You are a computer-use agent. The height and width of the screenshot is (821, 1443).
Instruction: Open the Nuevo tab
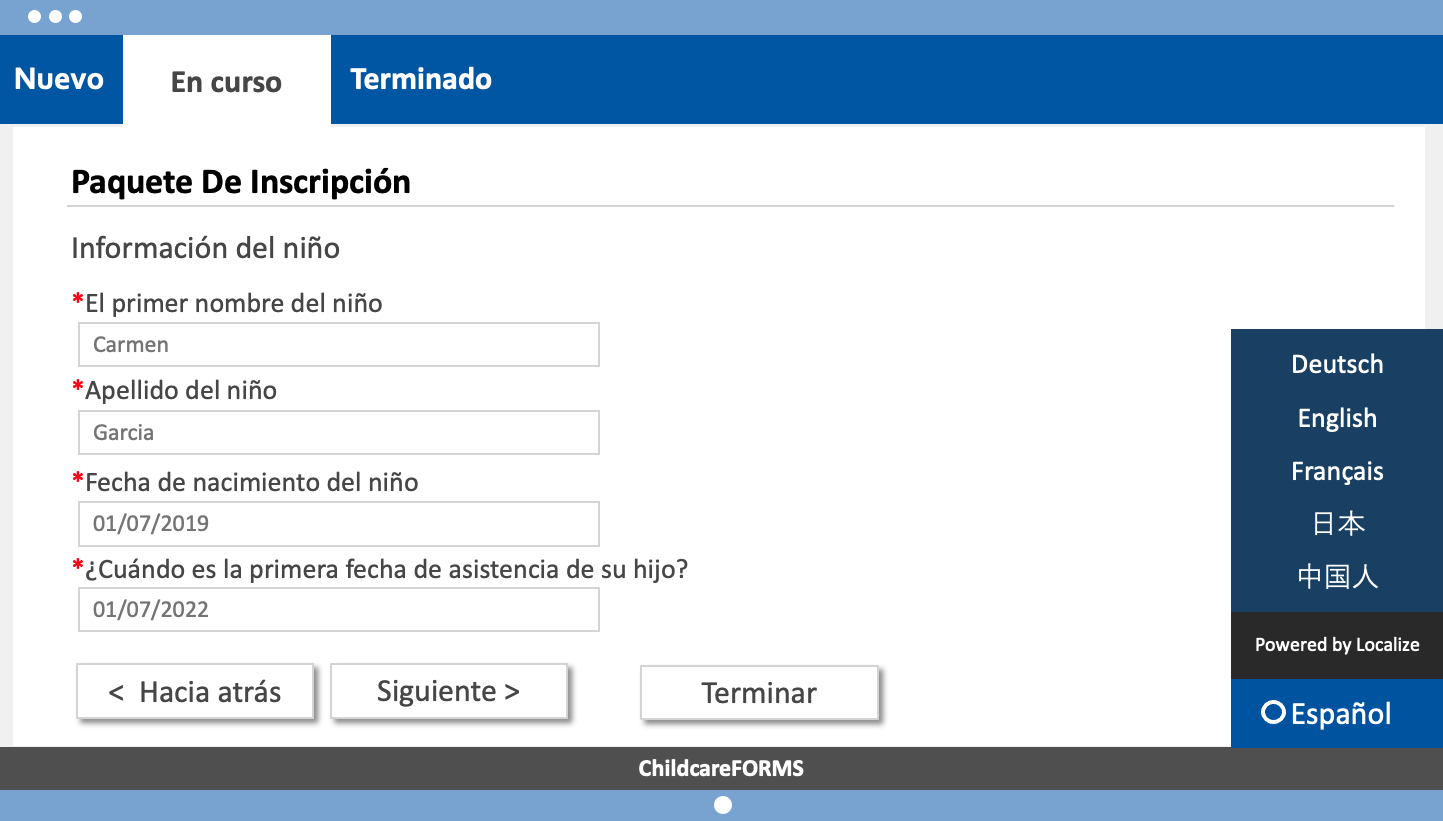pyautogui.click(x=59, y=79)
